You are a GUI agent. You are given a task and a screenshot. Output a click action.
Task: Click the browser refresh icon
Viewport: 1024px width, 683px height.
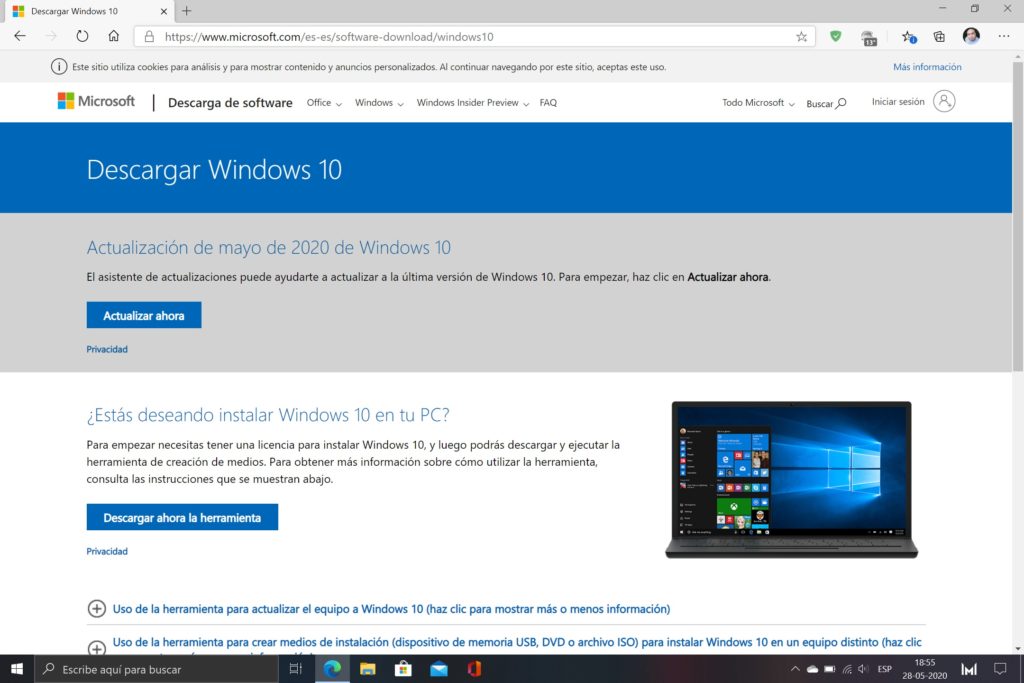(x=82, y=36)
